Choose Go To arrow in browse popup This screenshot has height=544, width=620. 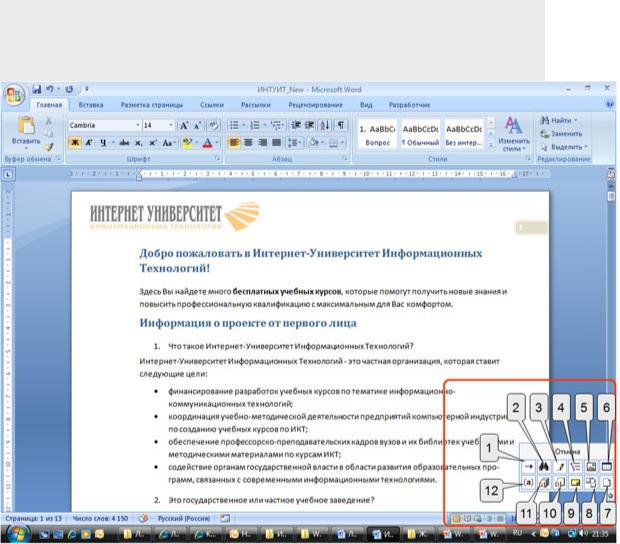pos(528,467)
